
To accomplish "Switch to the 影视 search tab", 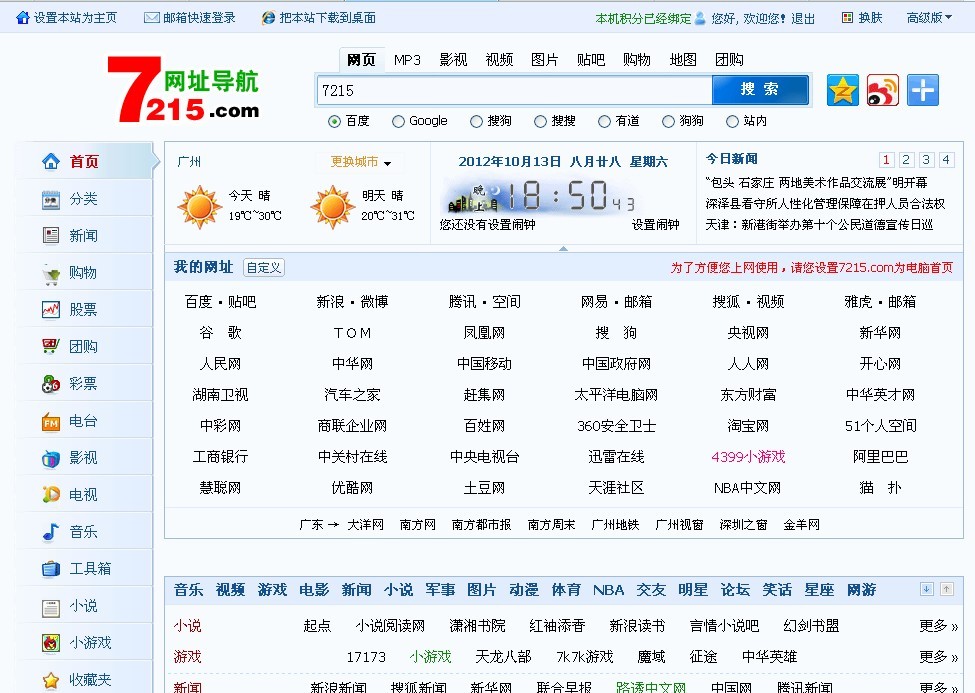I will tap(453, 60).
